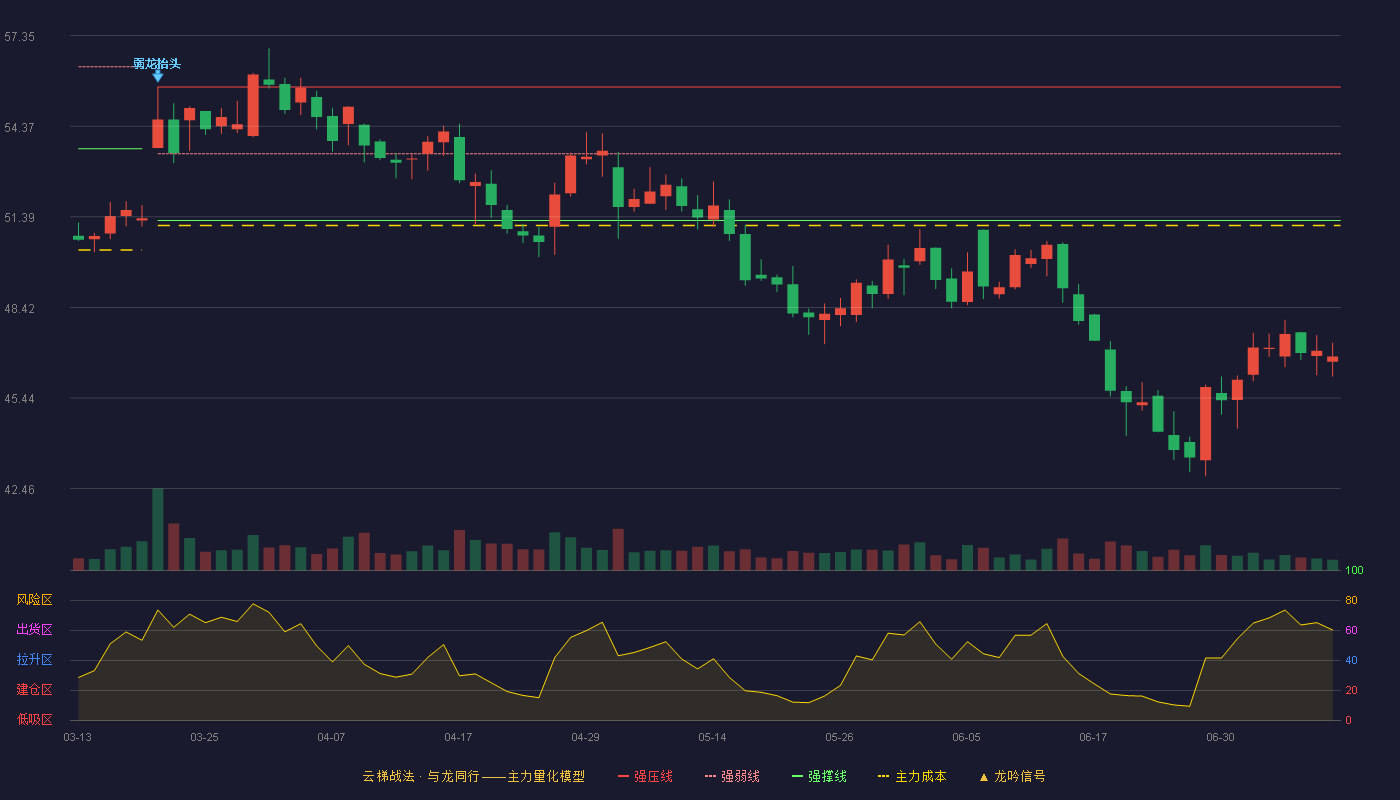Click the 出货区 zone label
Screen dimensions: 1400x800
click(x=34, y=630)
